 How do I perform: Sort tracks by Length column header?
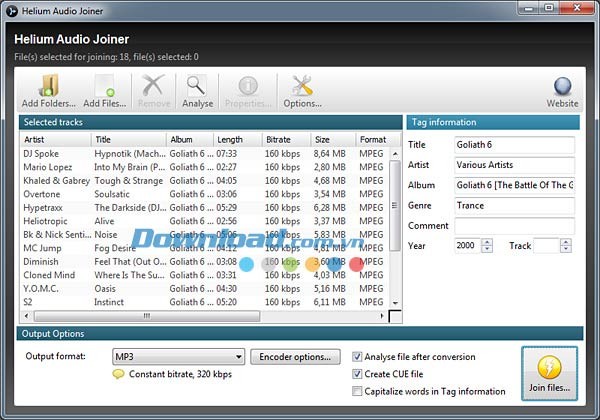point(238,140)
